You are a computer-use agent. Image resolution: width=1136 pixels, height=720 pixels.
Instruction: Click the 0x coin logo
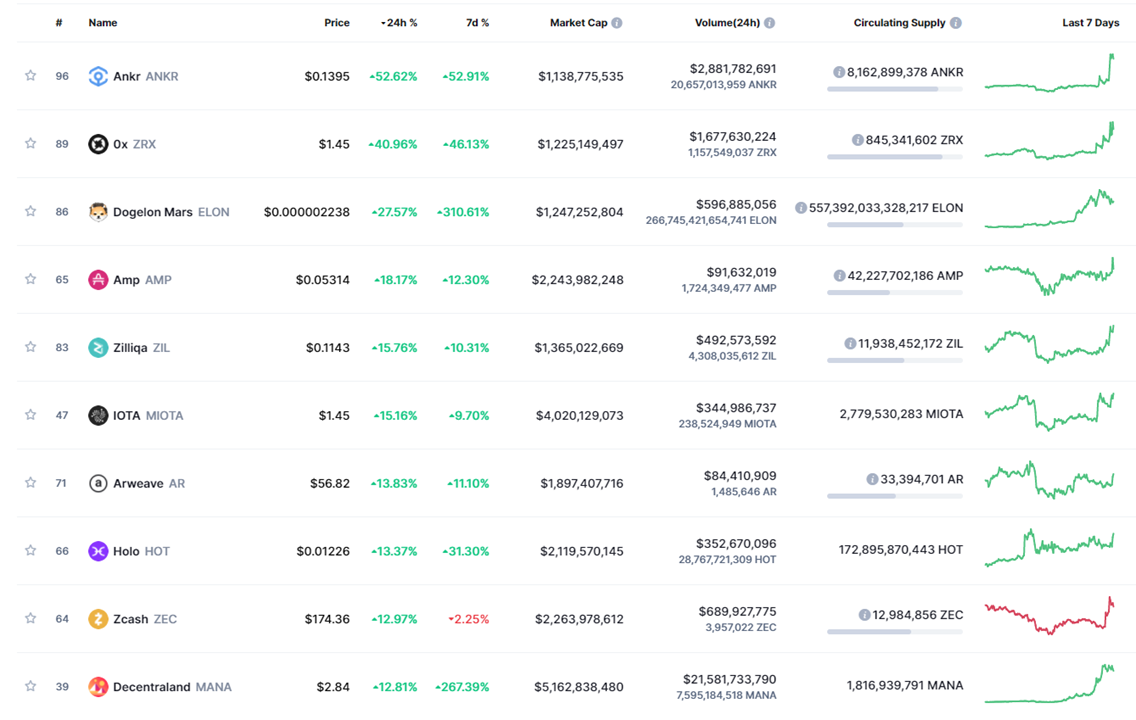tap(98, 144)
